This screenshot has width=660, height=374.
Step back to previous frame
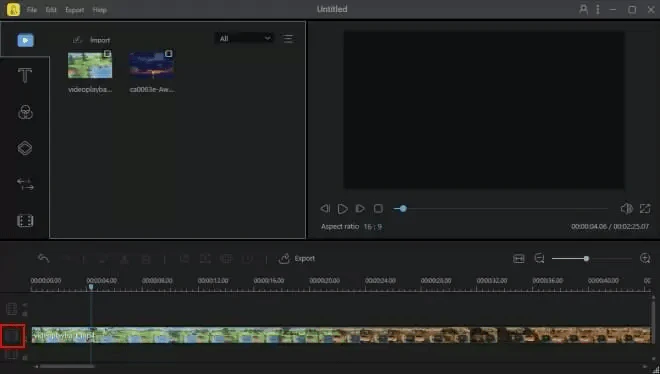(x=325, y=208)
